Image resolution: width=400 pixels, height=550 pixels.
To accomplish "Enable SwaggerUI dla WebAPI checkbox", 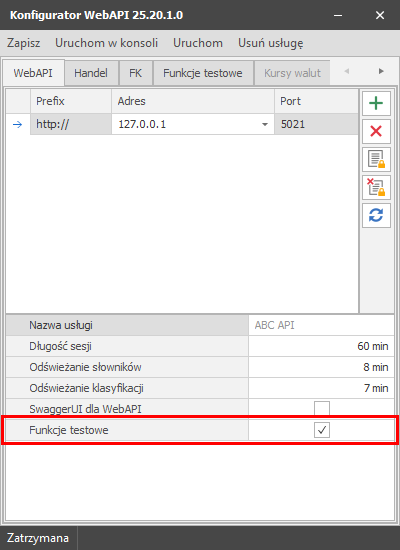I will (x=322, y=409).
